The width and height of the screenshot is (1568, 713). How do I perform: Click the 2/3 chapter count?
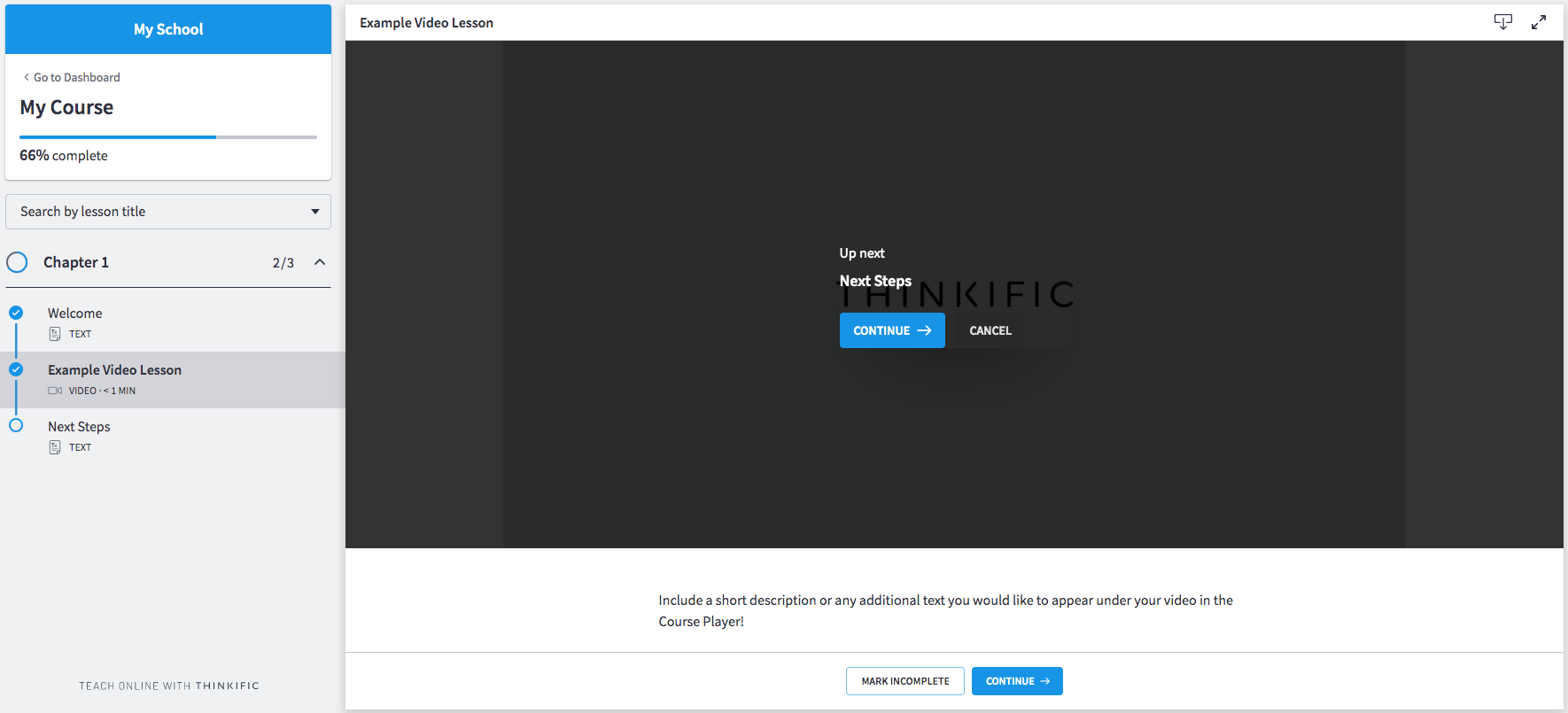[283, 262]
